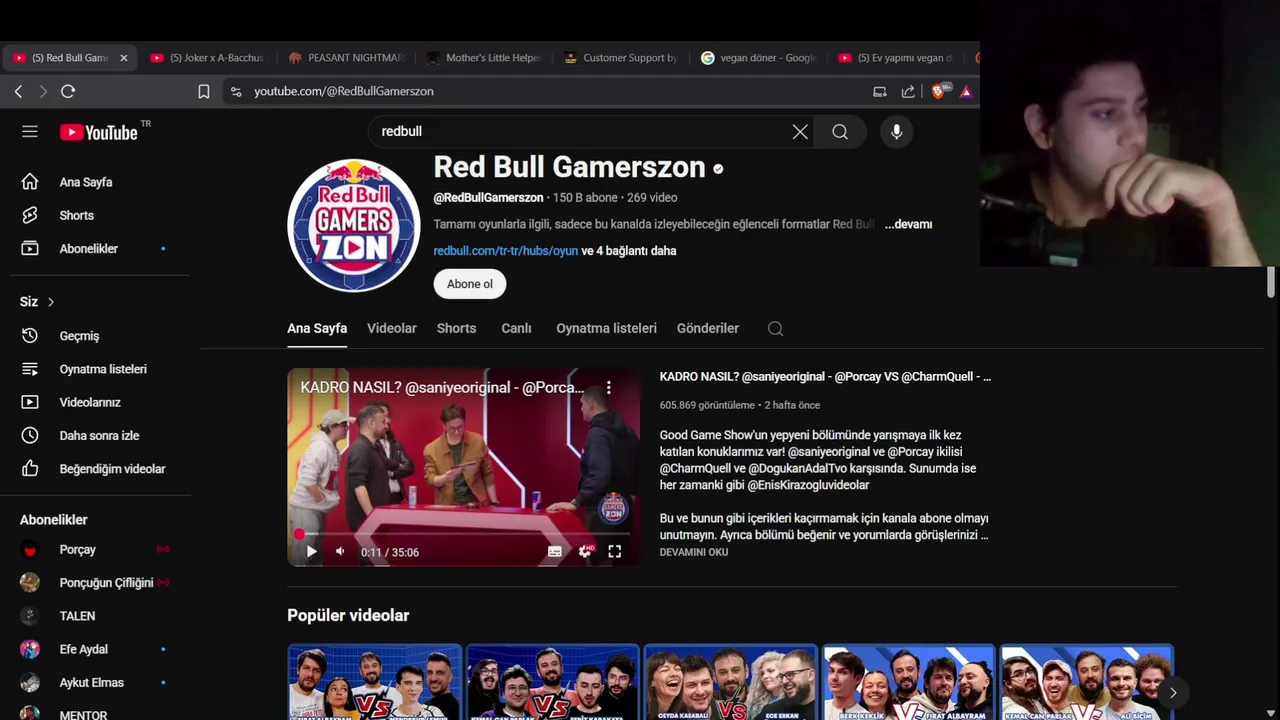The image size is (1280, 720).
Task: Enter fullscreen on featured video
Action: [x=614, y=551]
